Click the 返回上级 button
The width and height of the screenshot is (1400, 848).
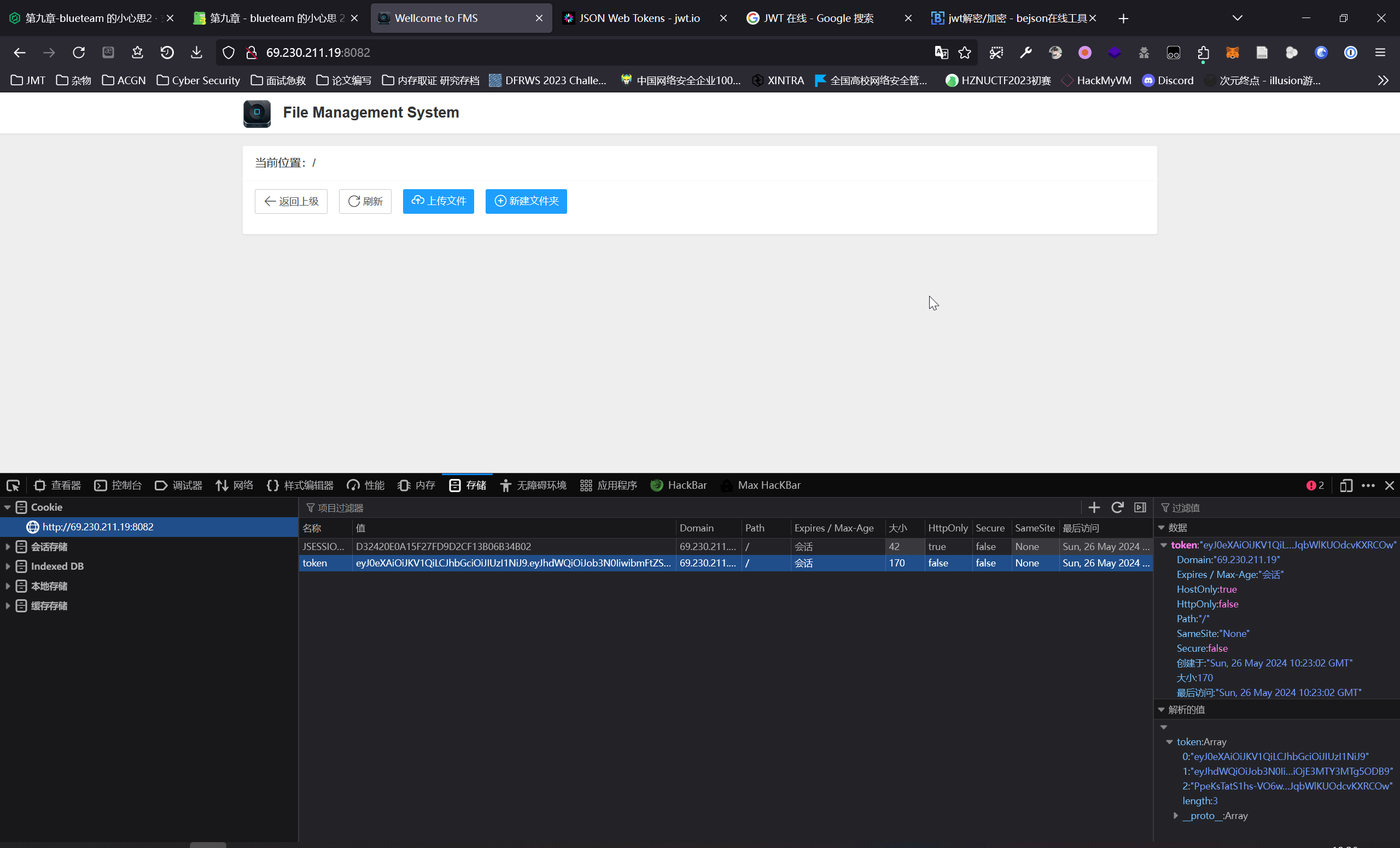pos(291,202)
